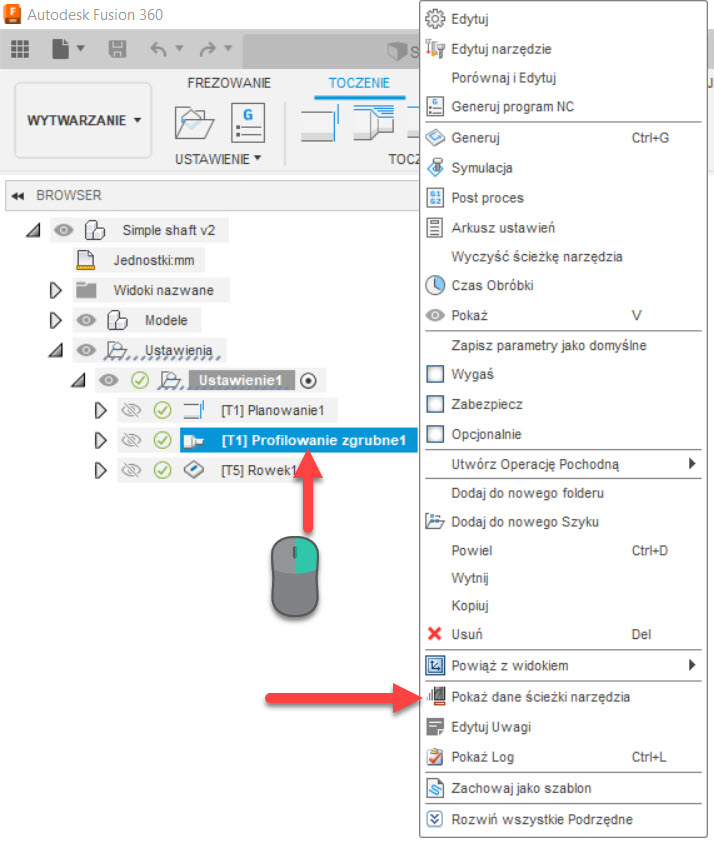Tick the Zabezpiecz checkbox
Screen dimensions: 714x851
click(x=435, y=404)
